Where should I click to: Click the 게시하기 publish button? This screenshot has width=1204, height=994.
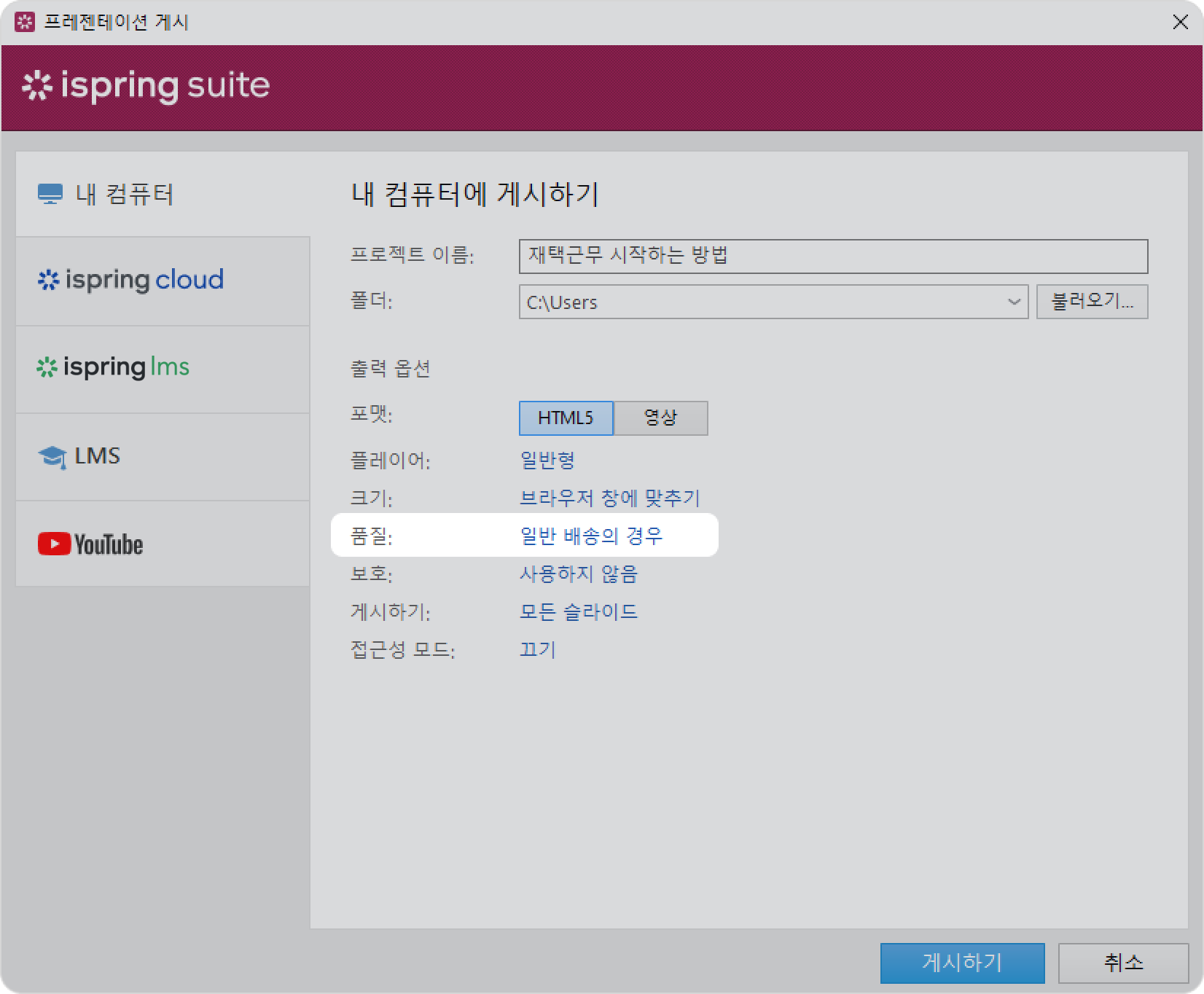coord(962,963)
